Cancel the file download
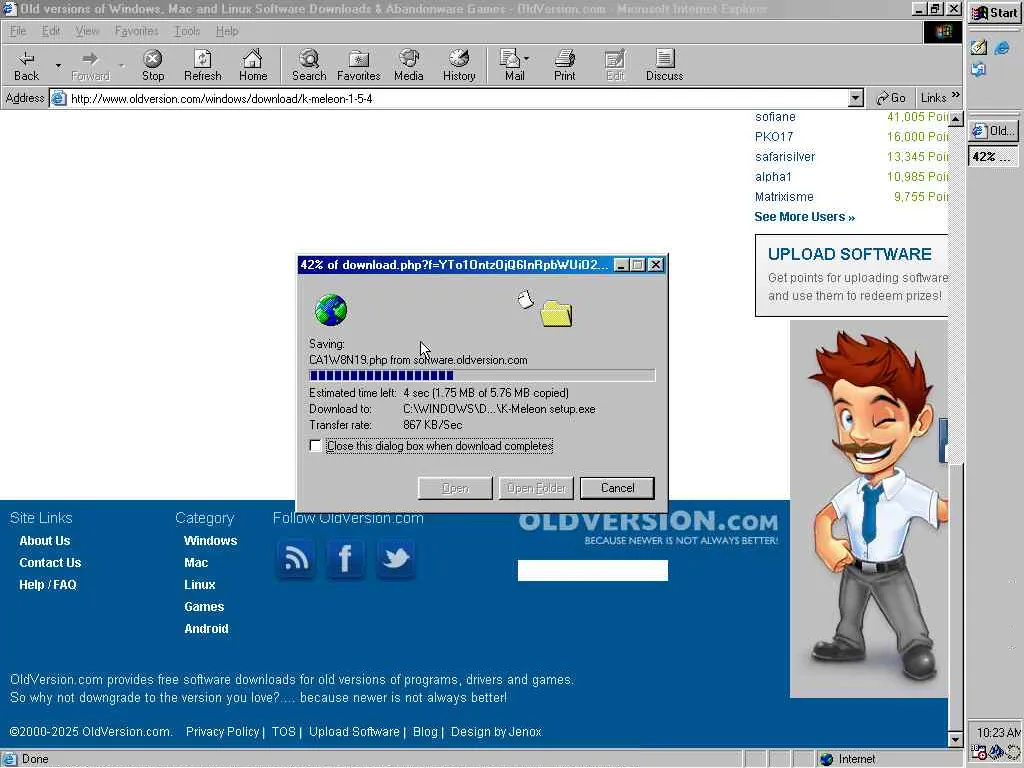1024x768 pixels. click(x=617, y=488)
